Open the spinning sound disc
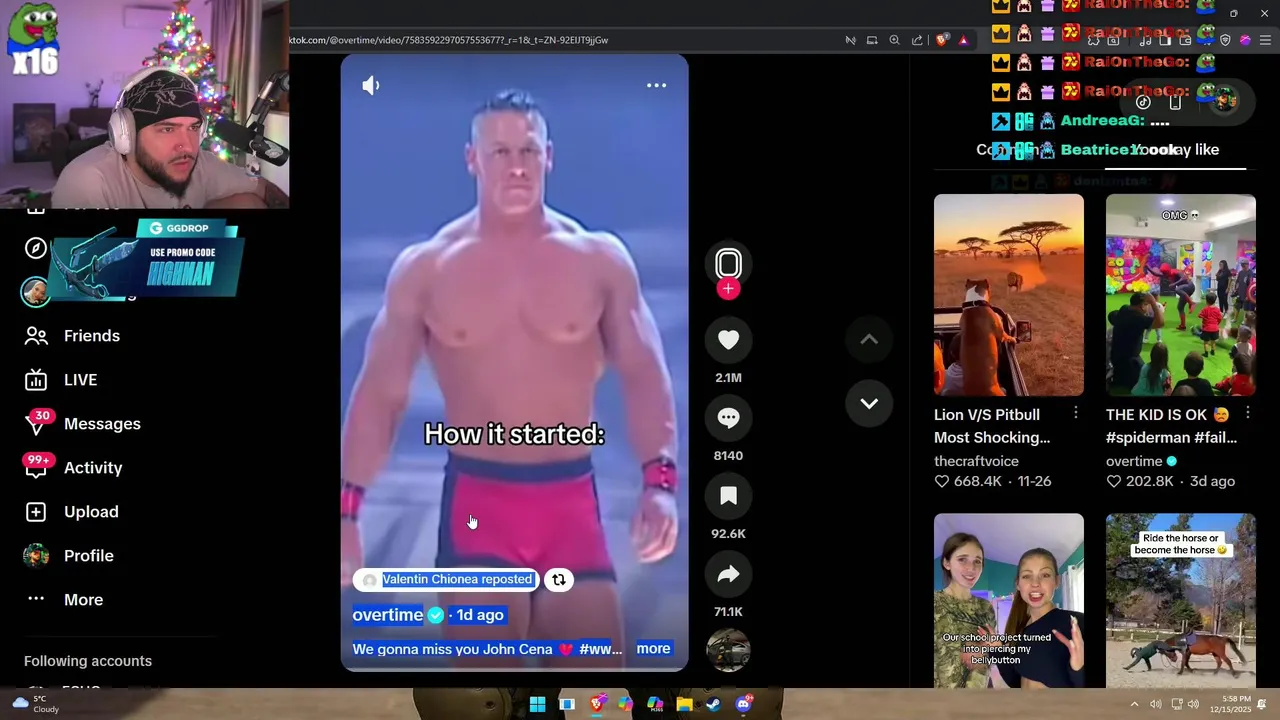The height and width of the screenshot is (720, 1280). [x=728, y=650]
